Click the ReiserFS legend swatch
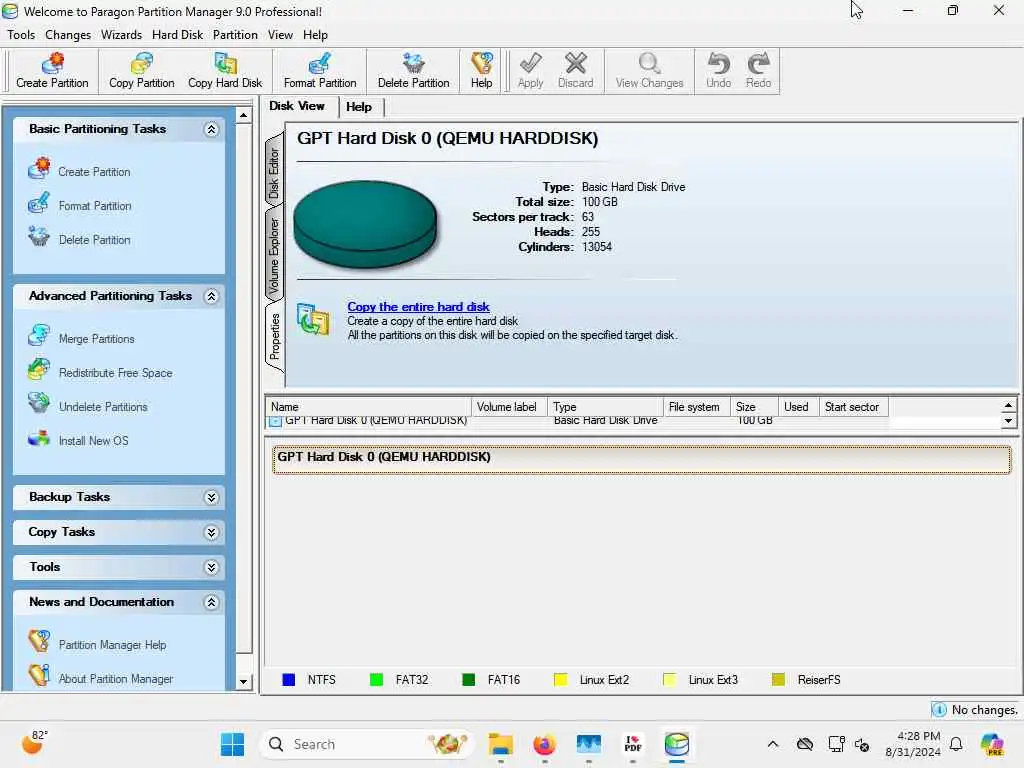 (778, 680)
